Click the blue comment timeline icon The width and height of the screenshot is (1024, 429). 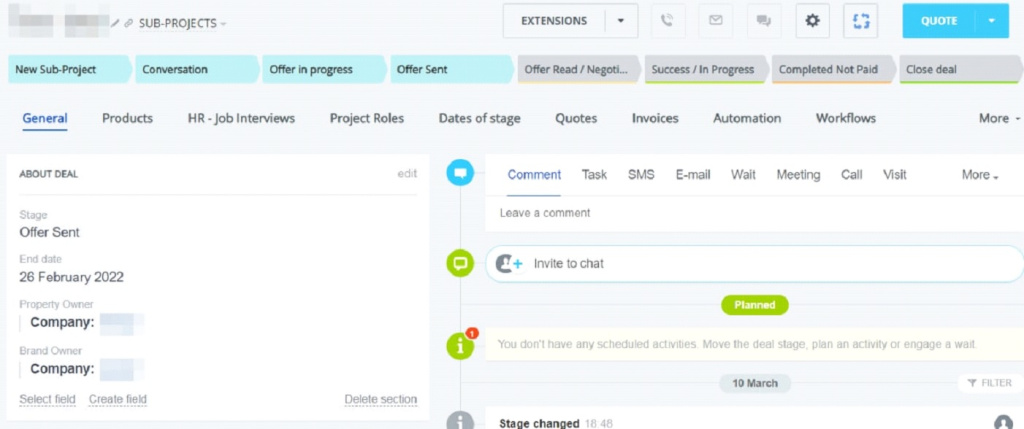(x=460, y=173)
